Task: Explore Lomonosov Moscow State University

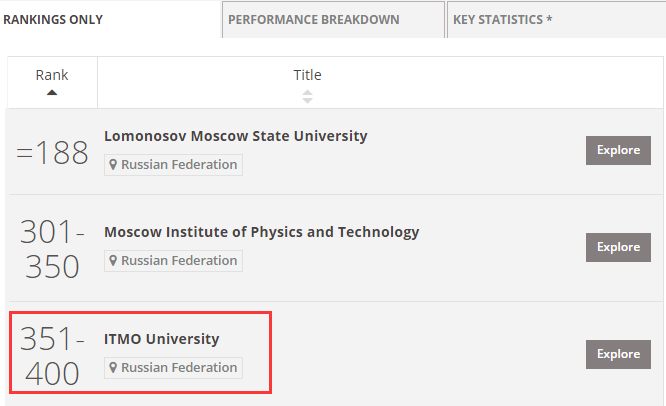Action: pos(618,150)
